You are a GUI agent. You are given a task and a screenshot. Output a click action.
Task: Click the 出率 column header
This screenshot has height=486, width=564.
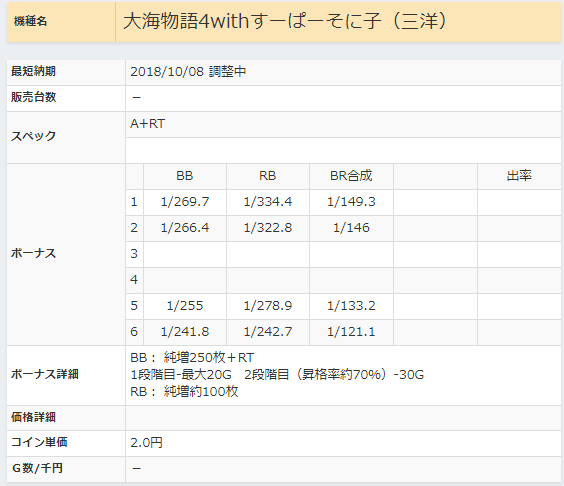coord(519,176)
